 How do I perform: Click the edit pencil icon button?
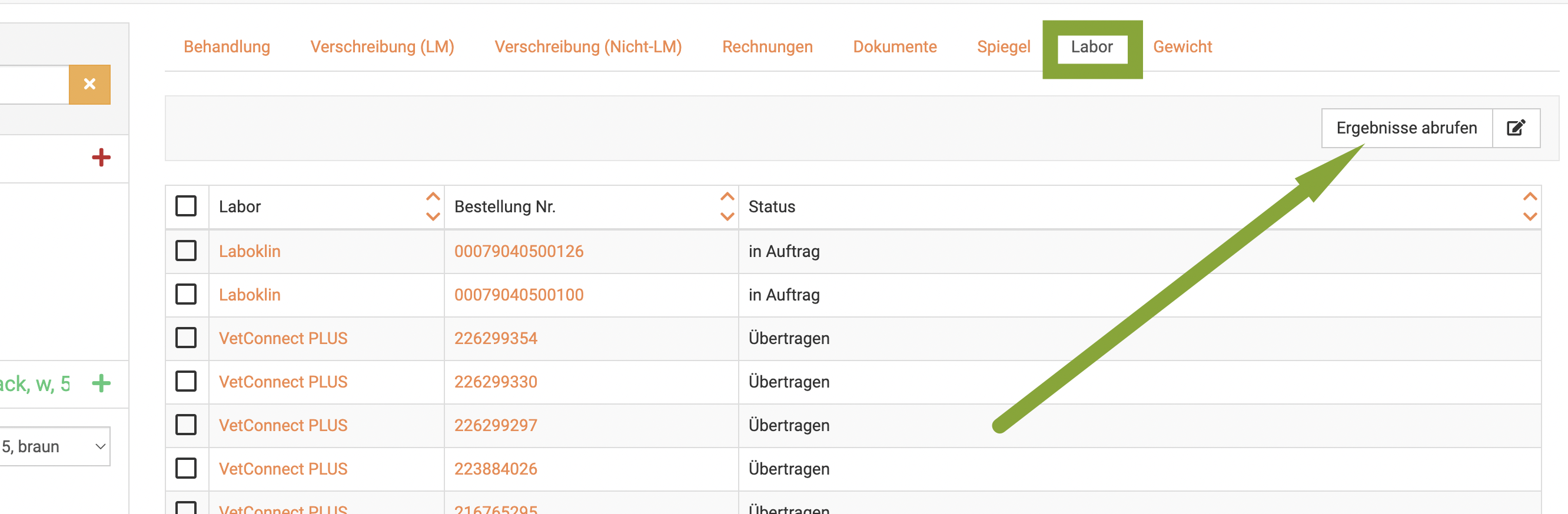1516,128
